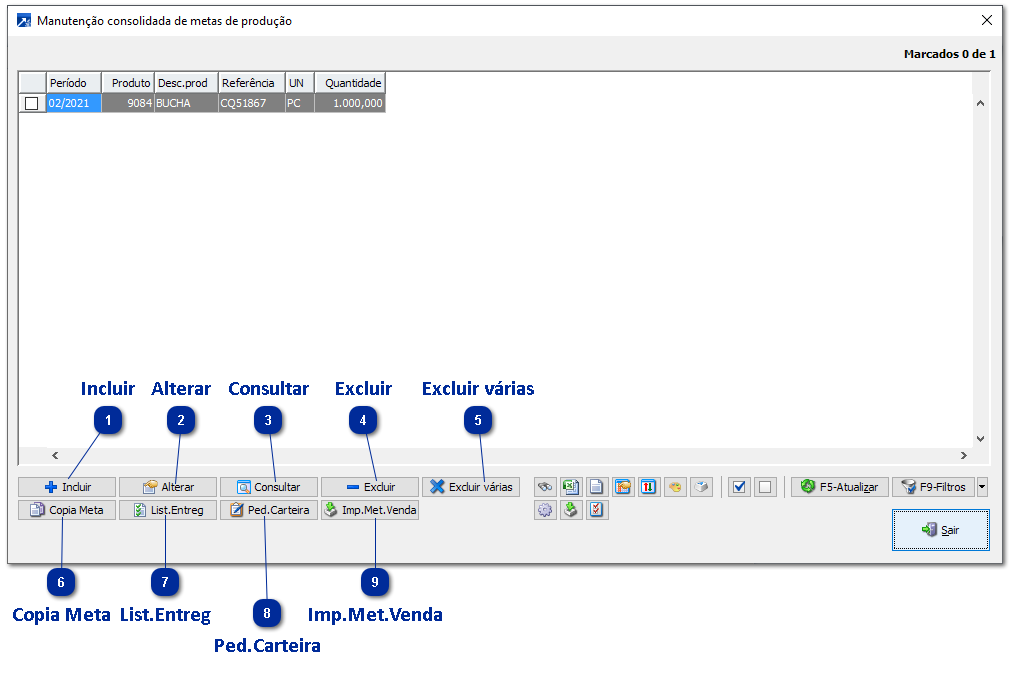Viewport: 1026px width, 674px height.
Task: Click the Imp.Met.Venda button
Action: coord(370,510)
